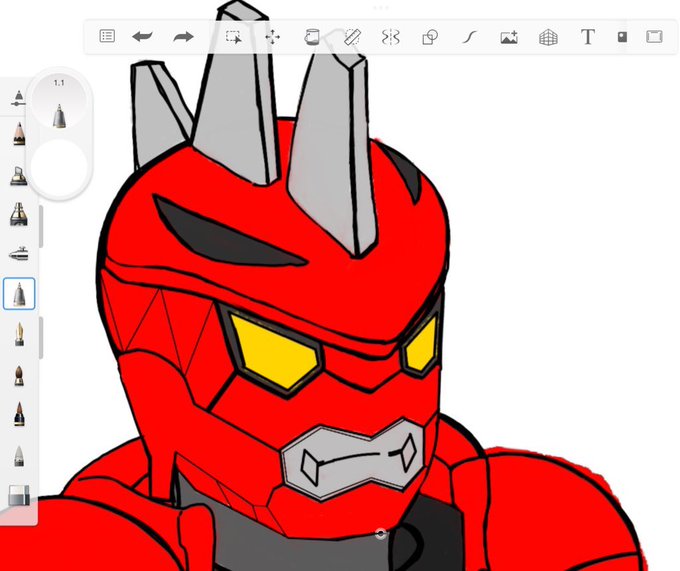Tap the three-dot handle at top center
The width and height of the screenshot is (680, 571).
click(381, 7)
